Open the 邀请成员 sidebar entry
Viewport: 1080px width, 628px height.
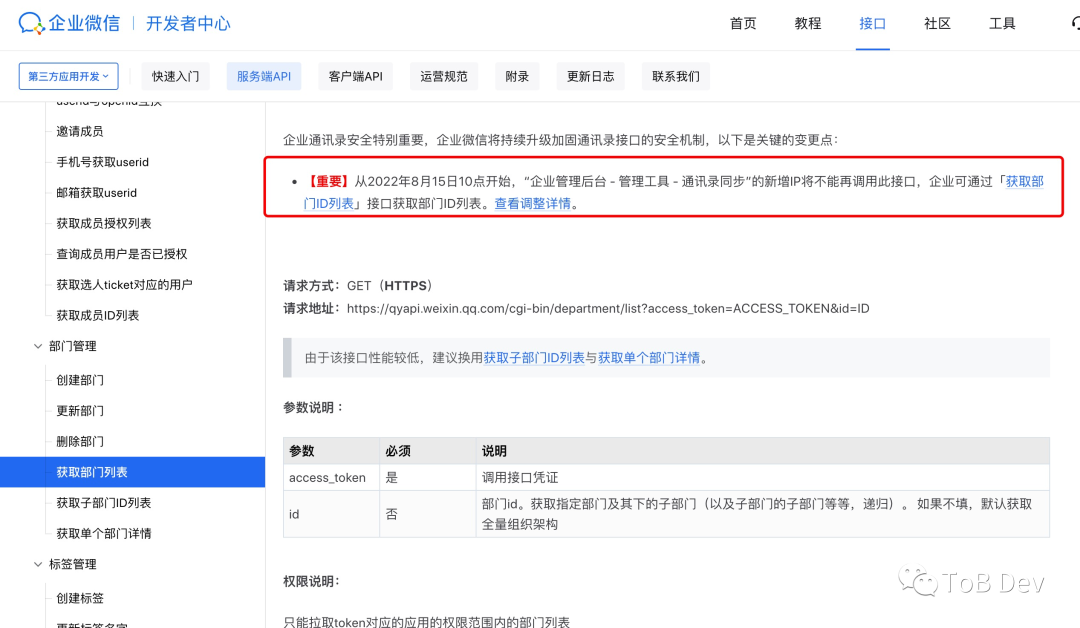[79, 130]
